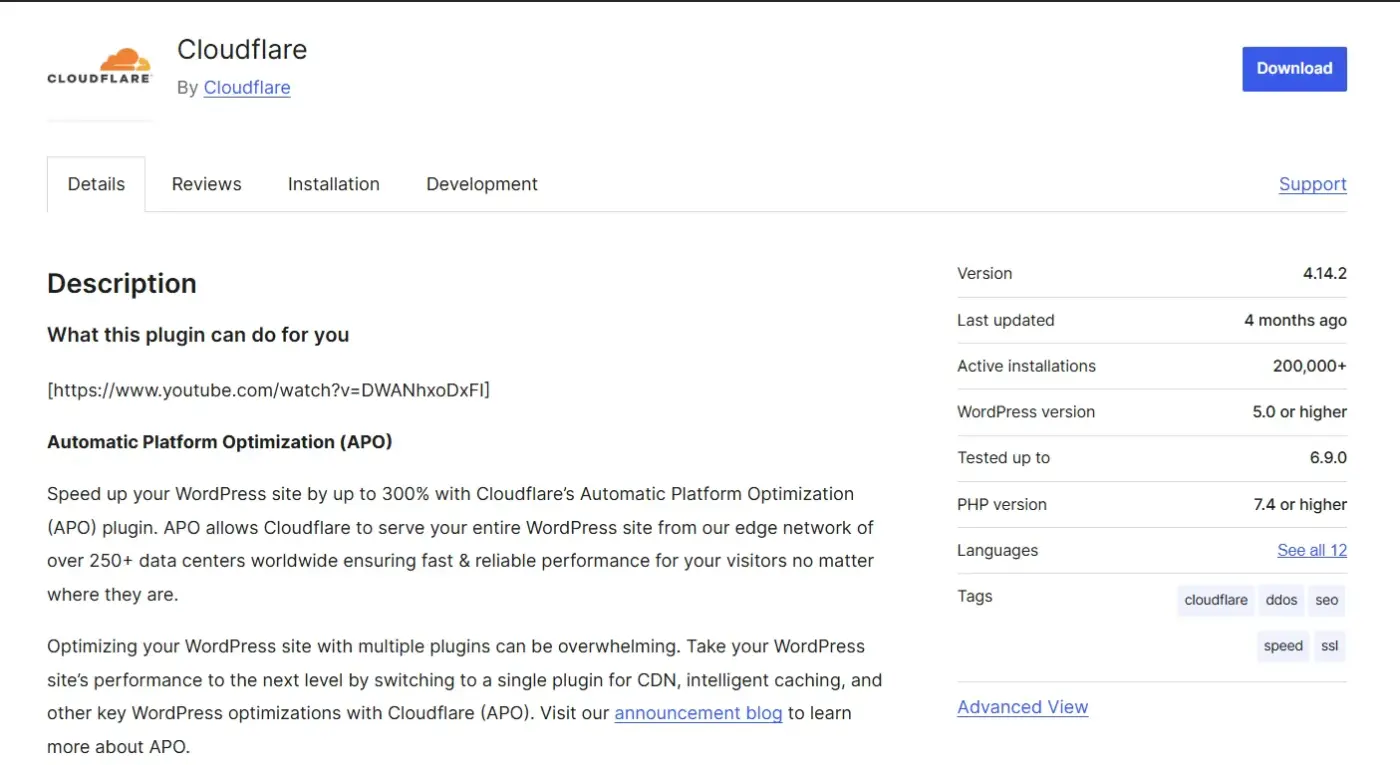Image resolution: width=1400 pixels, height=765 pixels.
Task: Click the 6.9.0 tested up to value
Action: [x=1326, y=458]
